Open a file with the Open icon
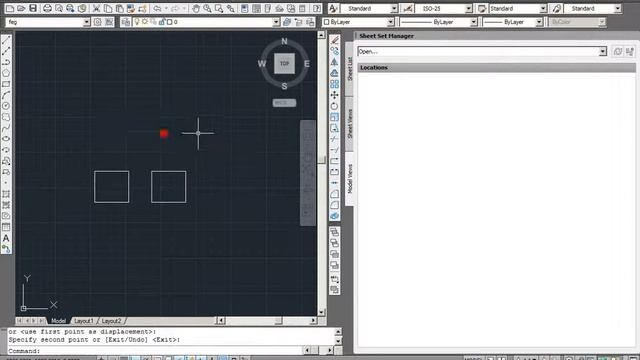Image resolution: width=640 pixels, height=360 pixels. pos(21,8)
